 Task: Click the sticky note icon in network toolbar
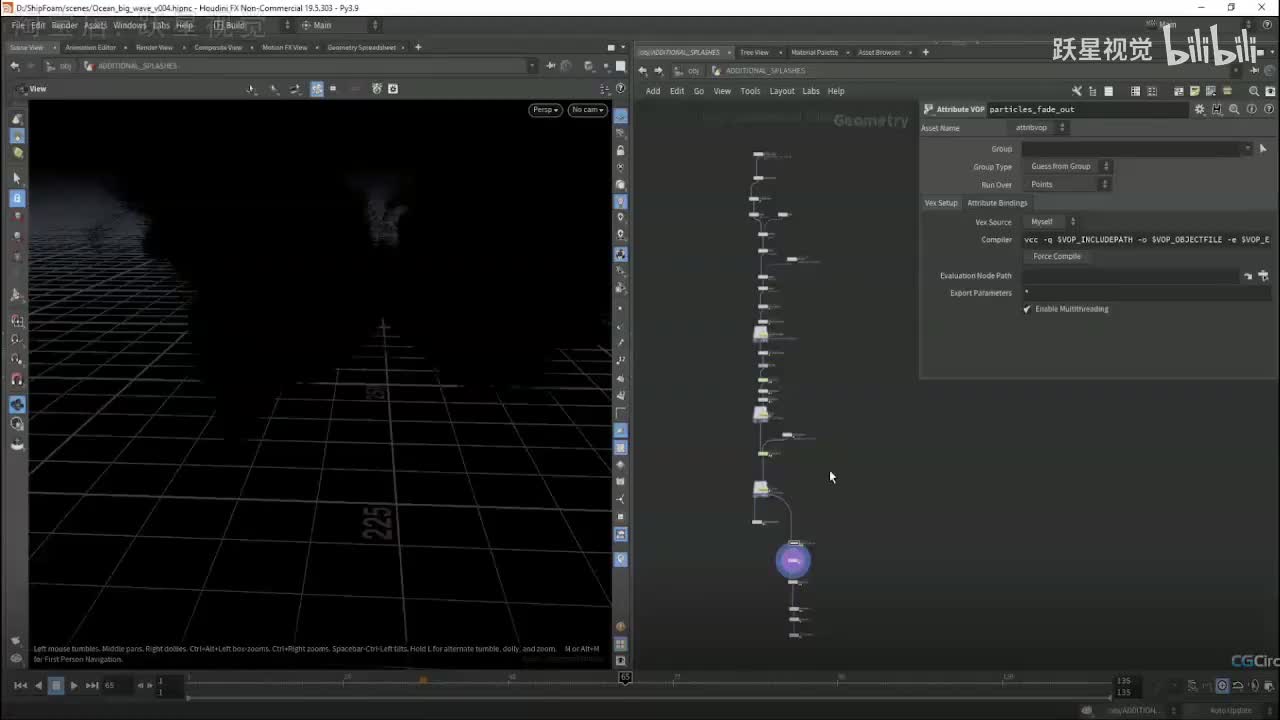click(1195, 91)
